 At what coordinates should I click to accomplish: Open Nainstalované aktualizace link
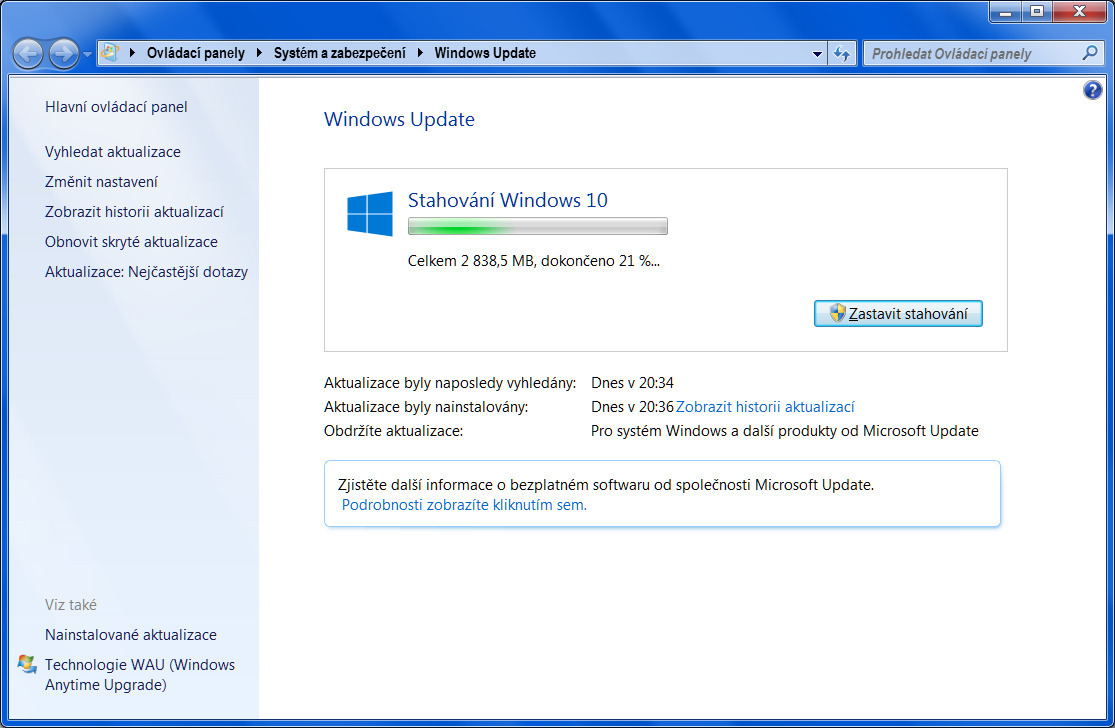tap(130, 634)
